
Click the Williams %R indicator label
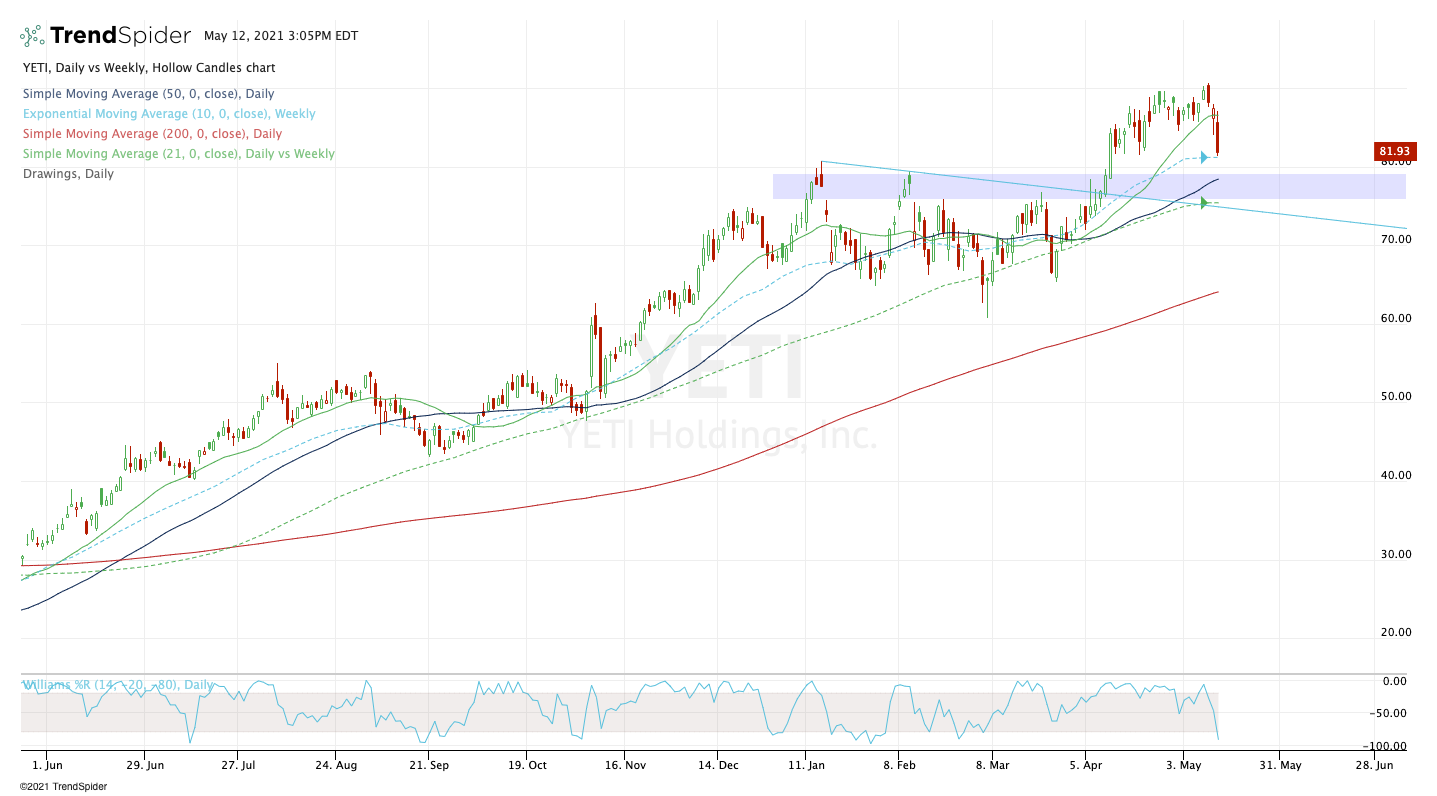[117, 685]
